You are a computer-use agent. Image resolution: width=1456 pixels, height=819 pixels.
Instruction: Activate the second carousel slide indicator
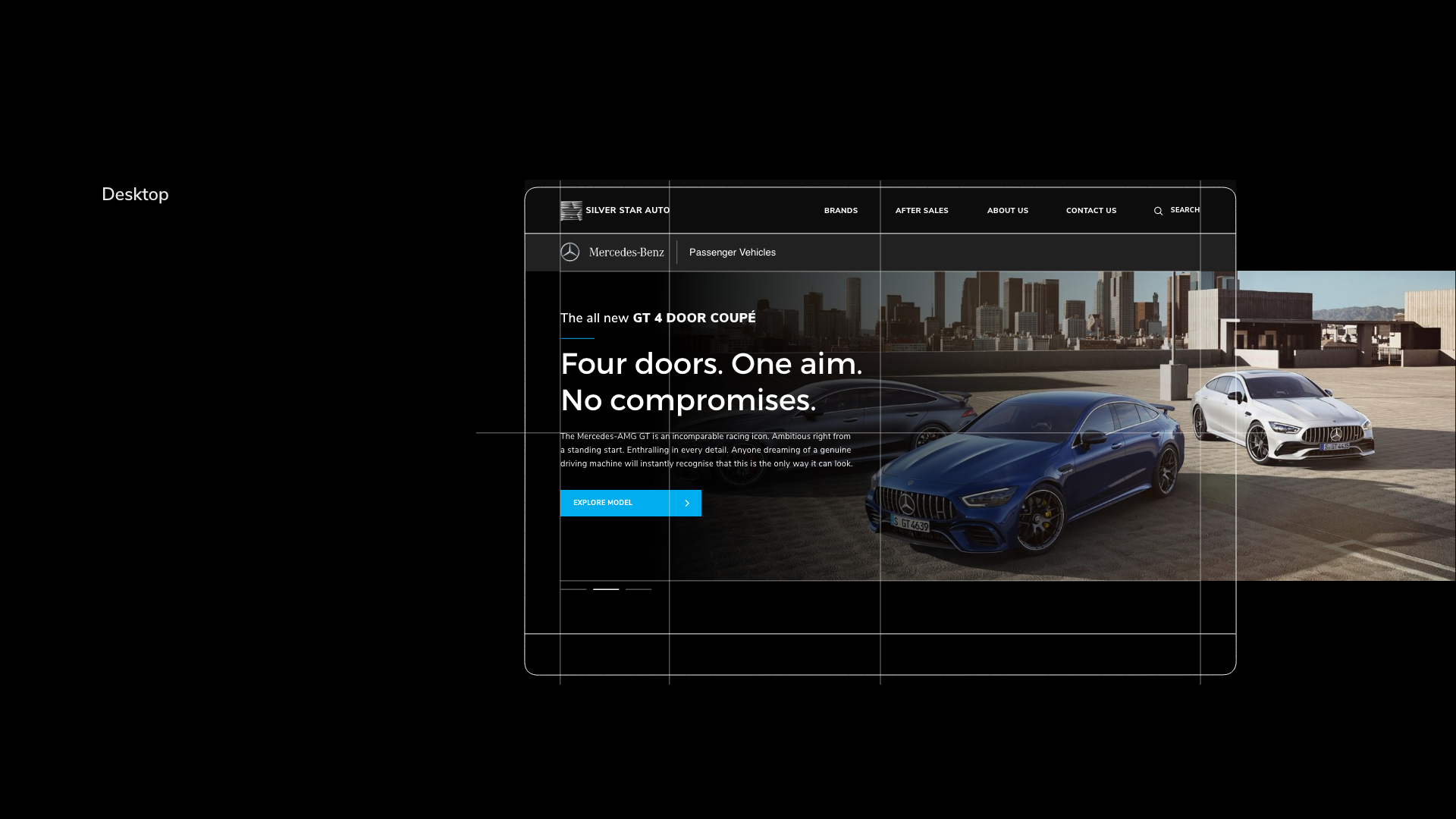[x=606, y=588]
